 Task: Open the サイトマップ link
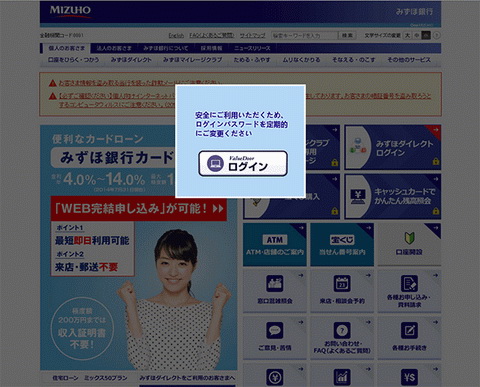coord(252,35)
